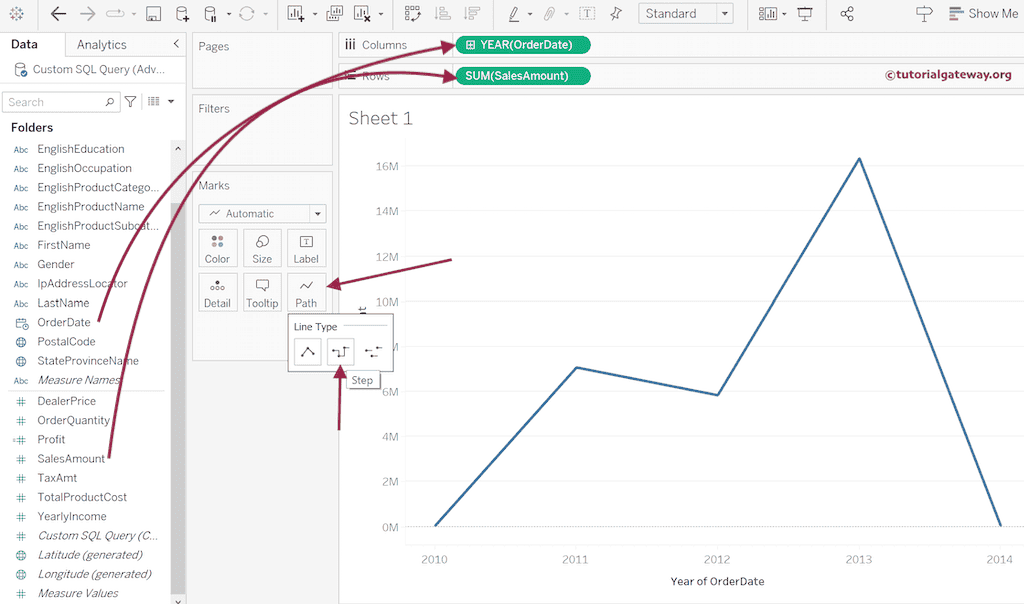The height and width of the screenshot is (604, 1024).
Task: Open dropdown arrow beside show/hide cards icon
Action: (784, 14)
